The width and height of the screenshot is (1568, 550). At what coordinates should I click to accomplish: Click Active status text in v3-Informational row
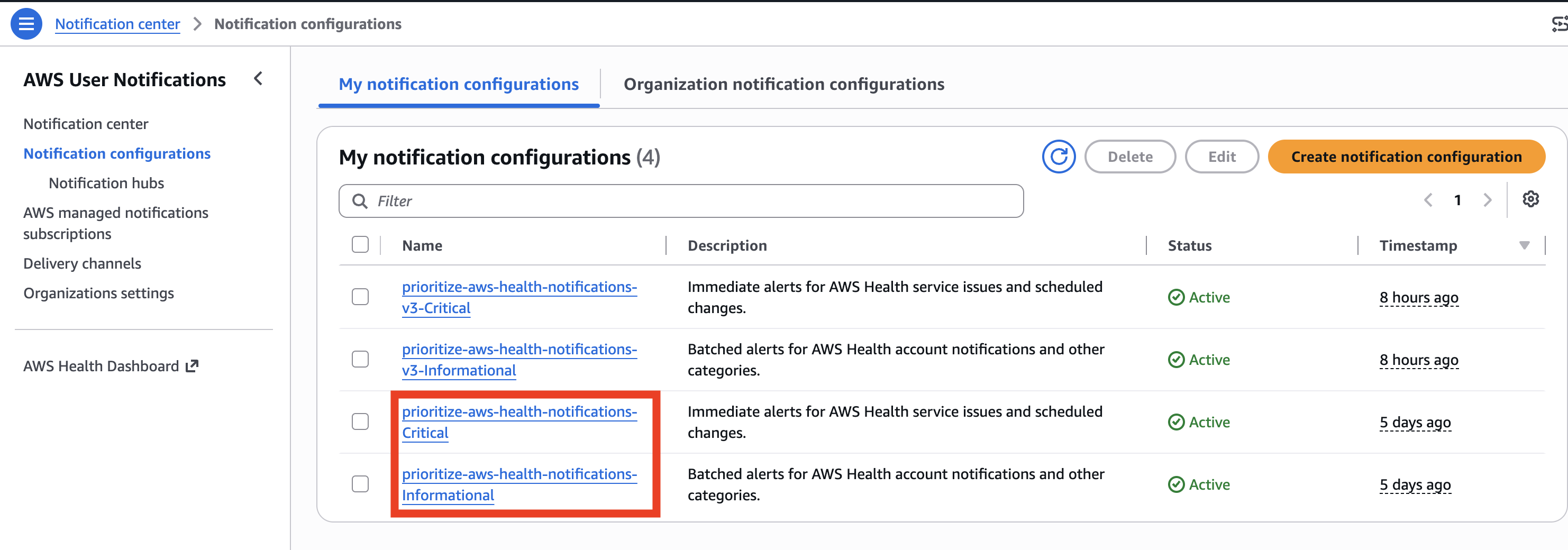point(1209,360)
